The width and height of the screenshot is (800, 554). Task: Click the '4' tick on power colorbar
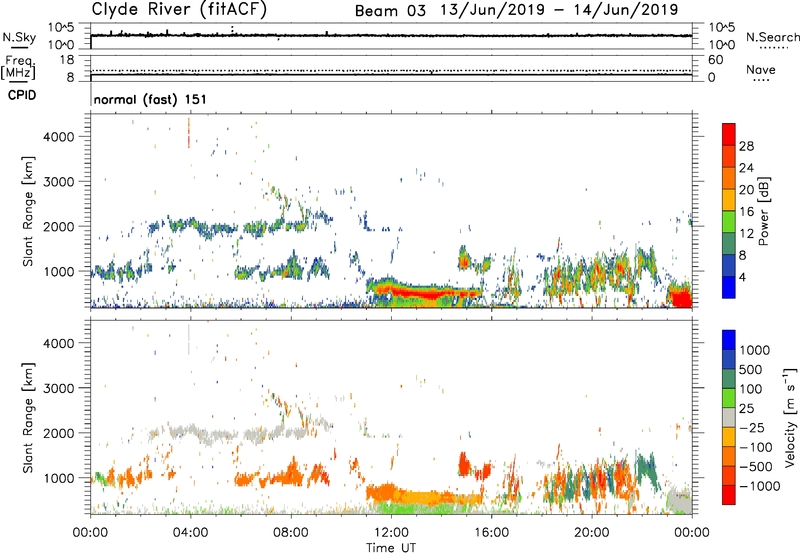(743, 277)
